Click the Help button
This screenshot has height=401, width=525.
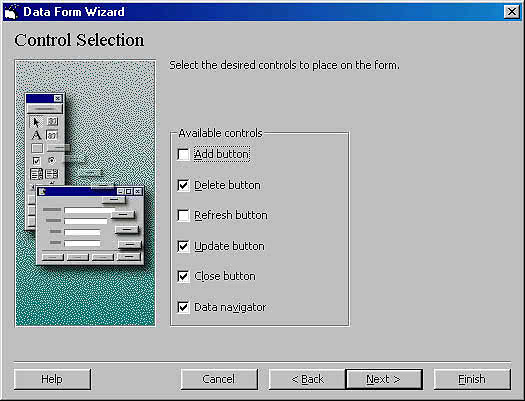click(x=52, y=379)
